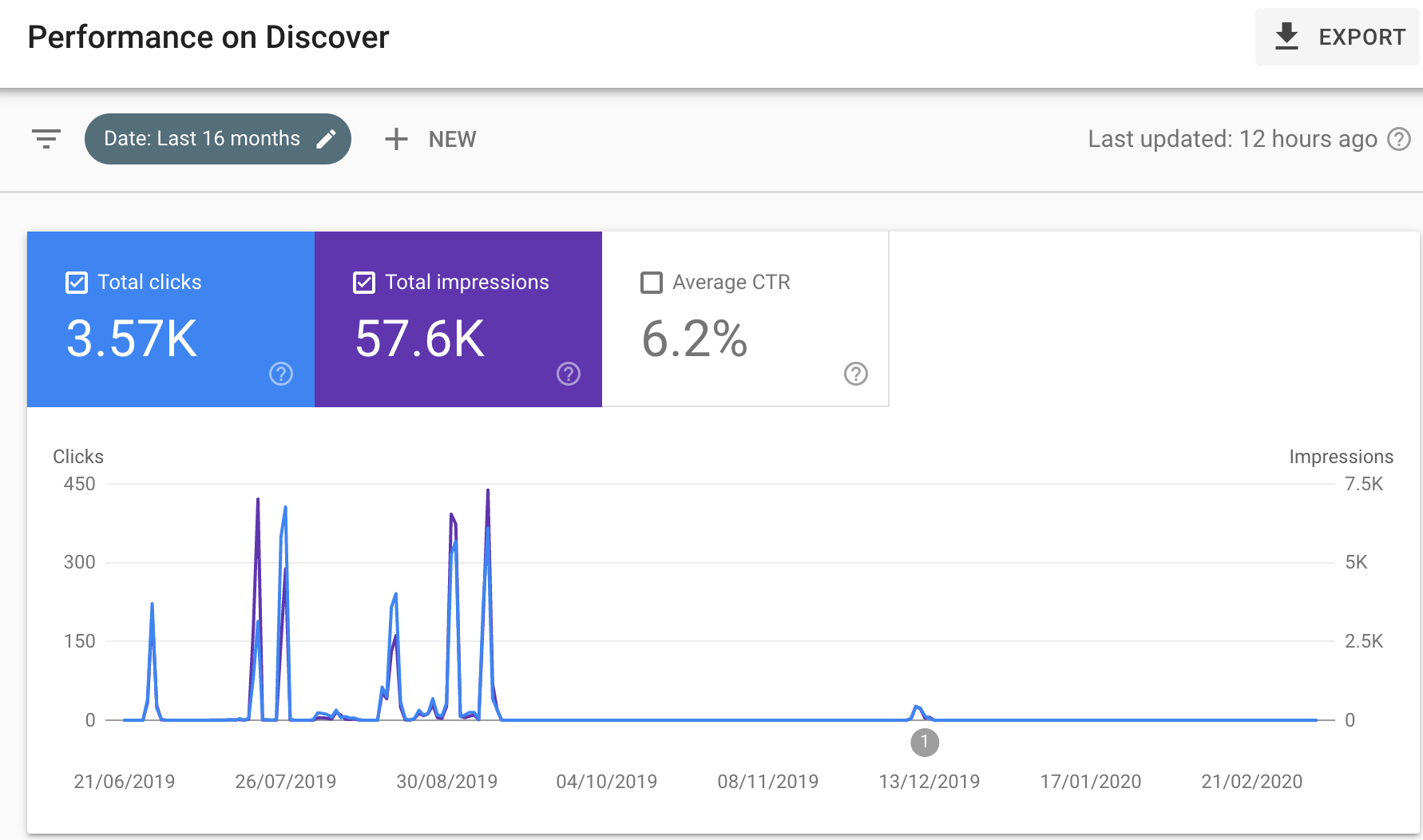This screenshot has width=1423, height=840.
Task: Click the 21/06/2019 date axis label
Action: [x=125, y=782]
